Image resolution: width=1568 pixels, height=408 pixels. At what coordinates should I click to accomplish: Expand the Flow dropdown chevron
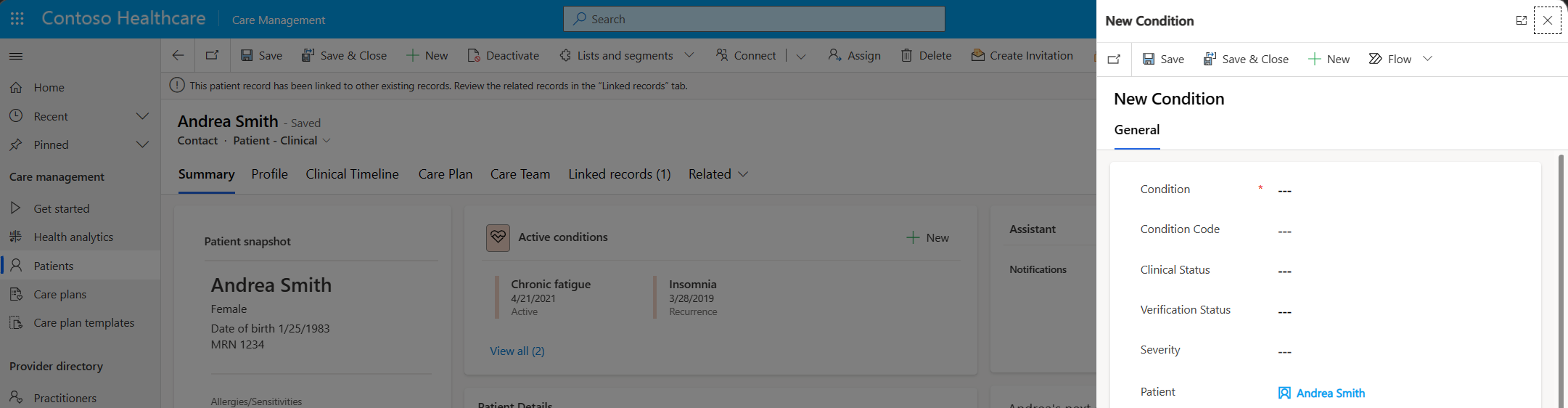1427,59
